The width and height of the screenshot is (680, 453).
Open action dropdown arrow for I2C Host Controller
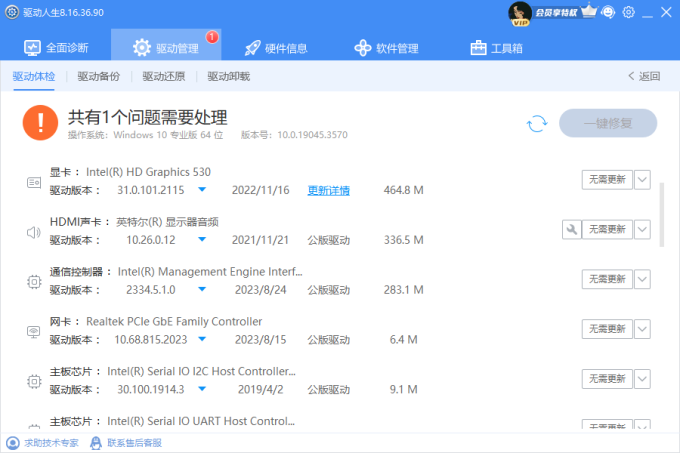click(x=642, y=379)
